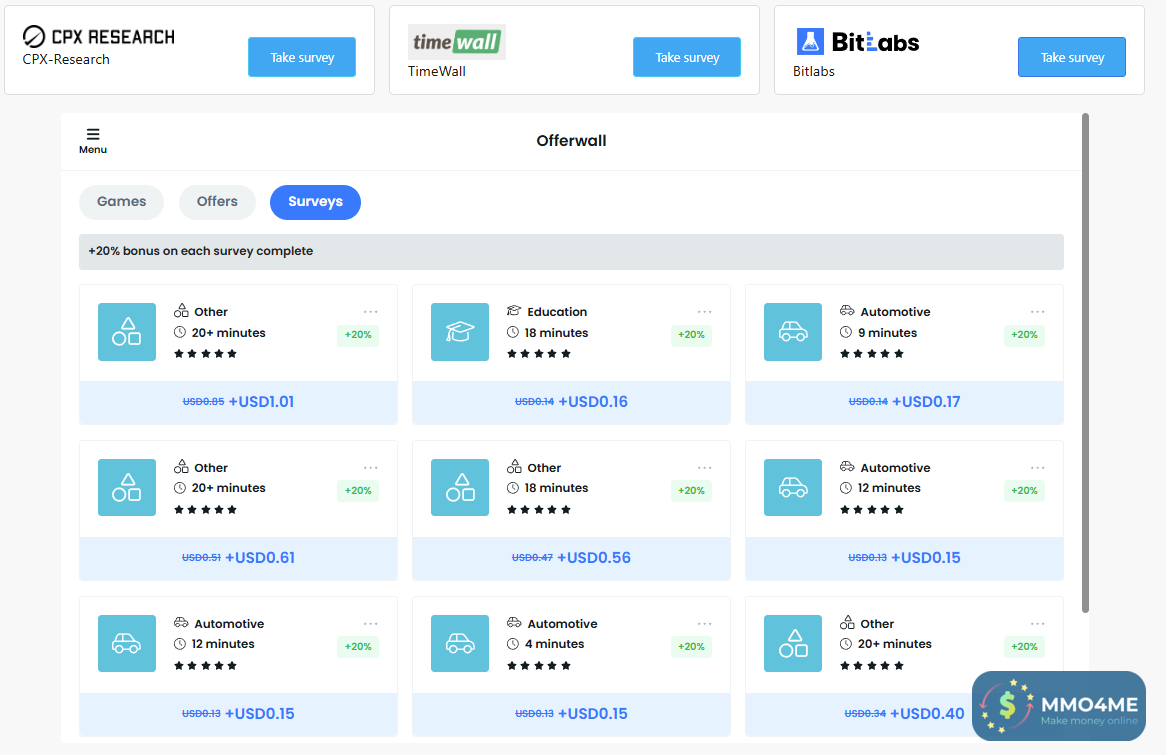The image size is (1166, 755).
Task: Click the Offerwall heading
Action: (x=571, y=141)
